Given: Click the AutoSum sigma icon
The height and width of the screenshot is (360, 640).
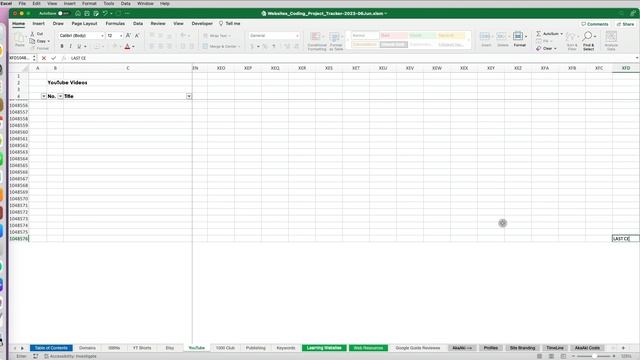Looking at the screenshot, I should [538, 33].
